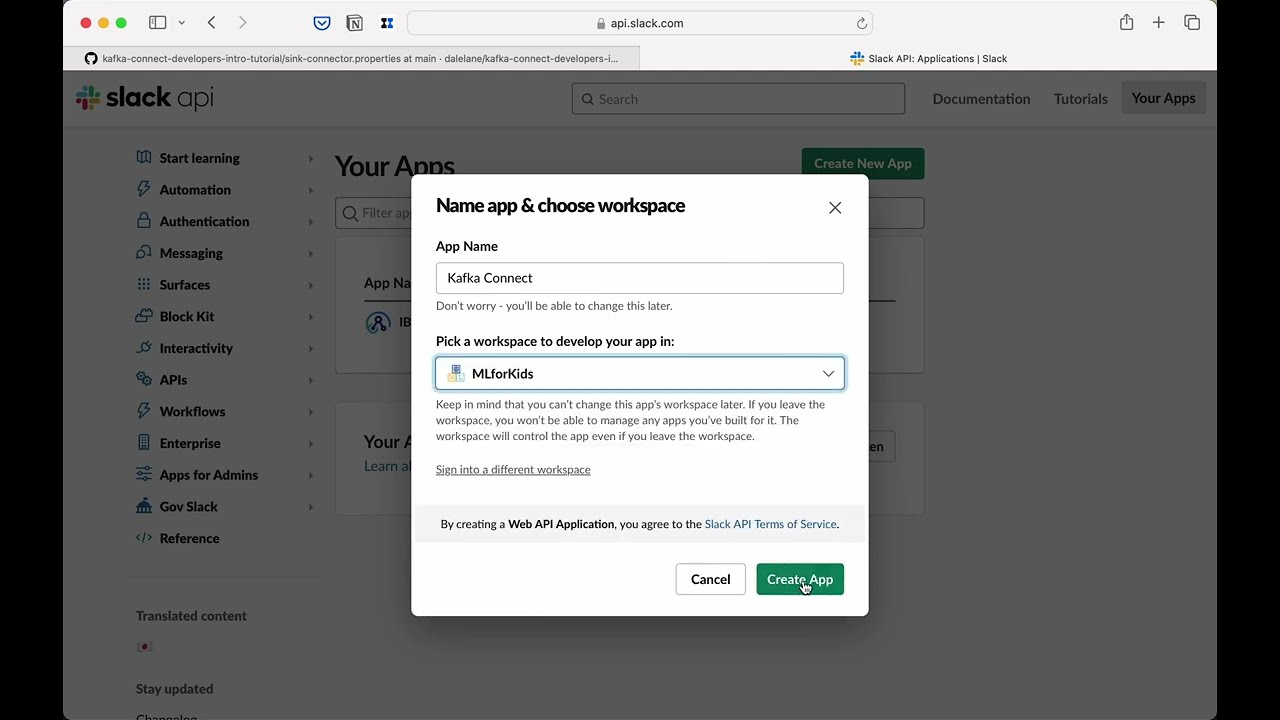Open the Enterprise sidebar item
The width and height of the screenshot is (1280, 720).
[x=190, y=443]
